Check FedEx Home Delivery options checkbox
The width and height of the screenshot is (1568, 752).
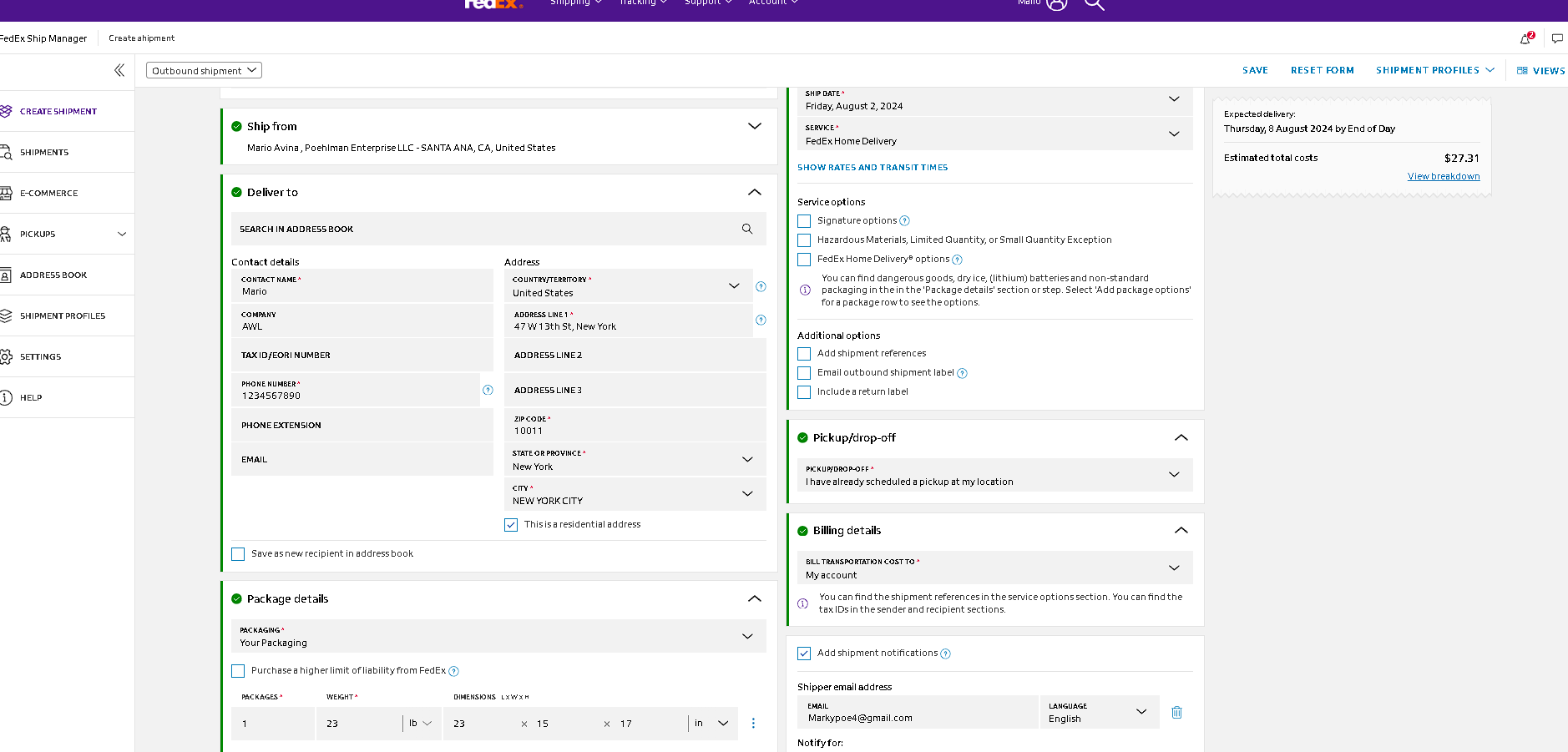(x=804, y=260)
